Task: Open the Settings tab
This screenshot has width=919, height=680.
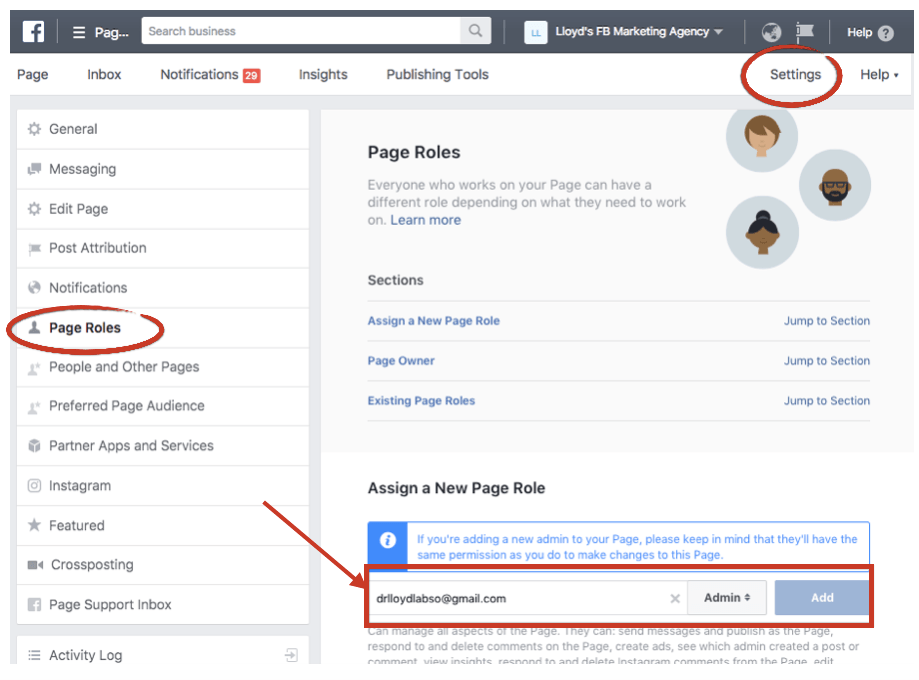Action: coord(795,74)
